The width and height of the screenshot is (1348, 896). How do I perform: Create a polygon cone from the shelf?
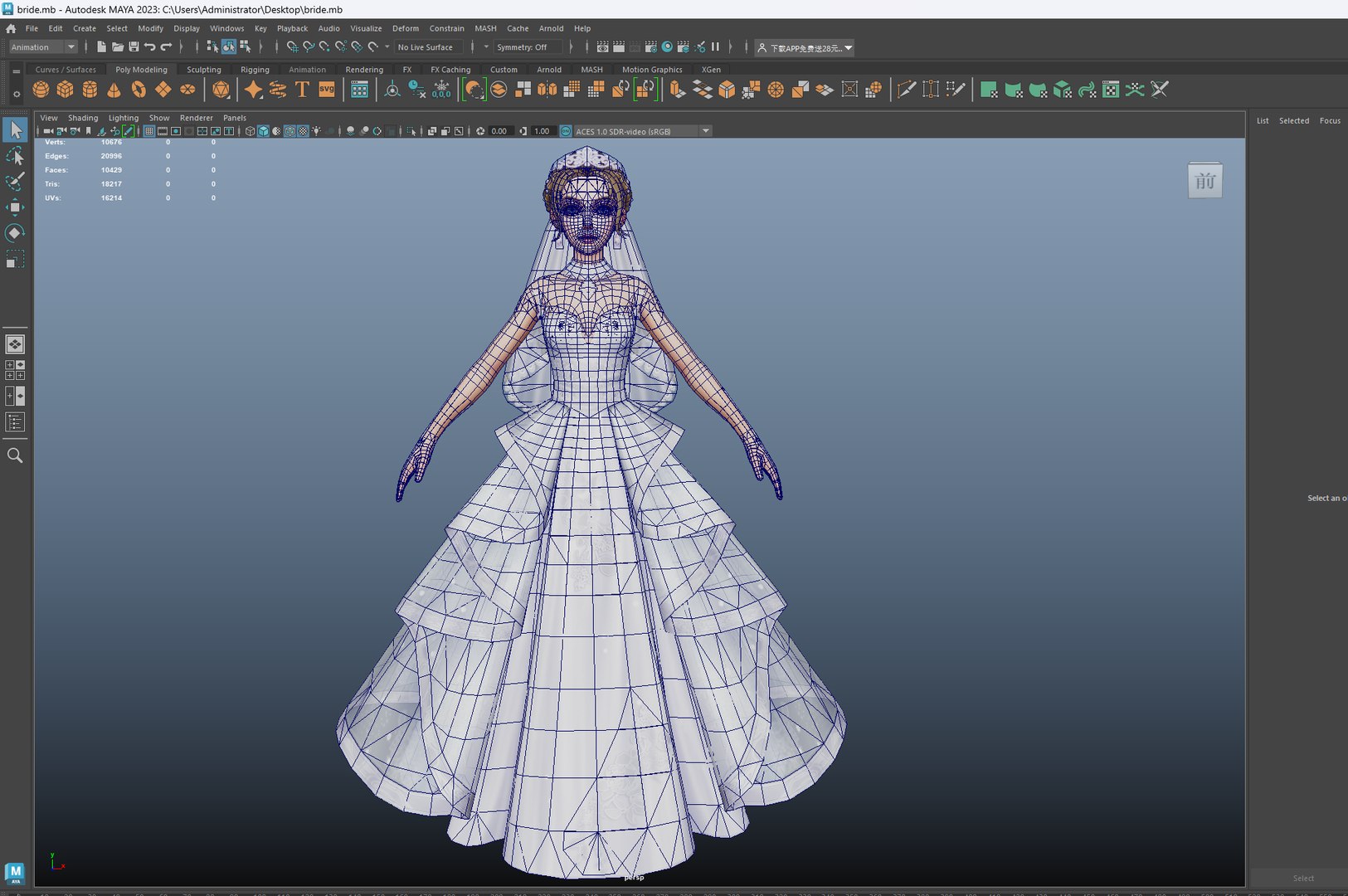(114, 90)
